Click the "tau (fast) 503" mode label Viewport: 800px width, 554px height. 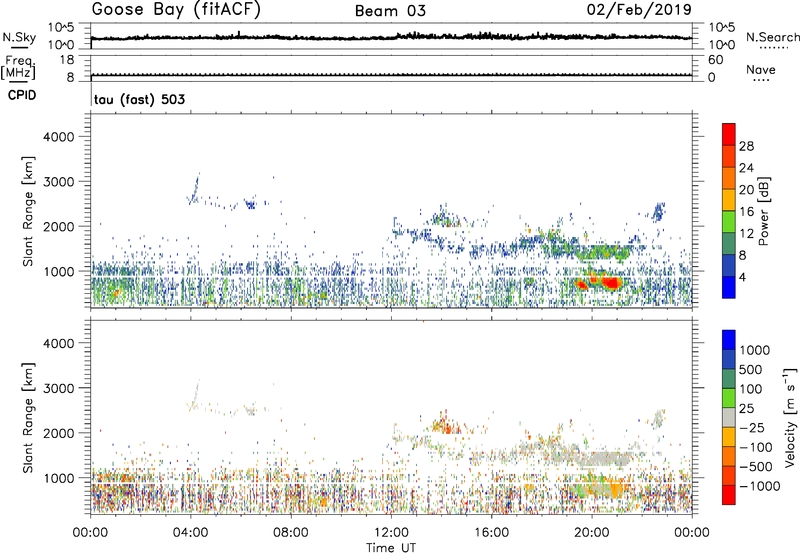click(139, 99)
